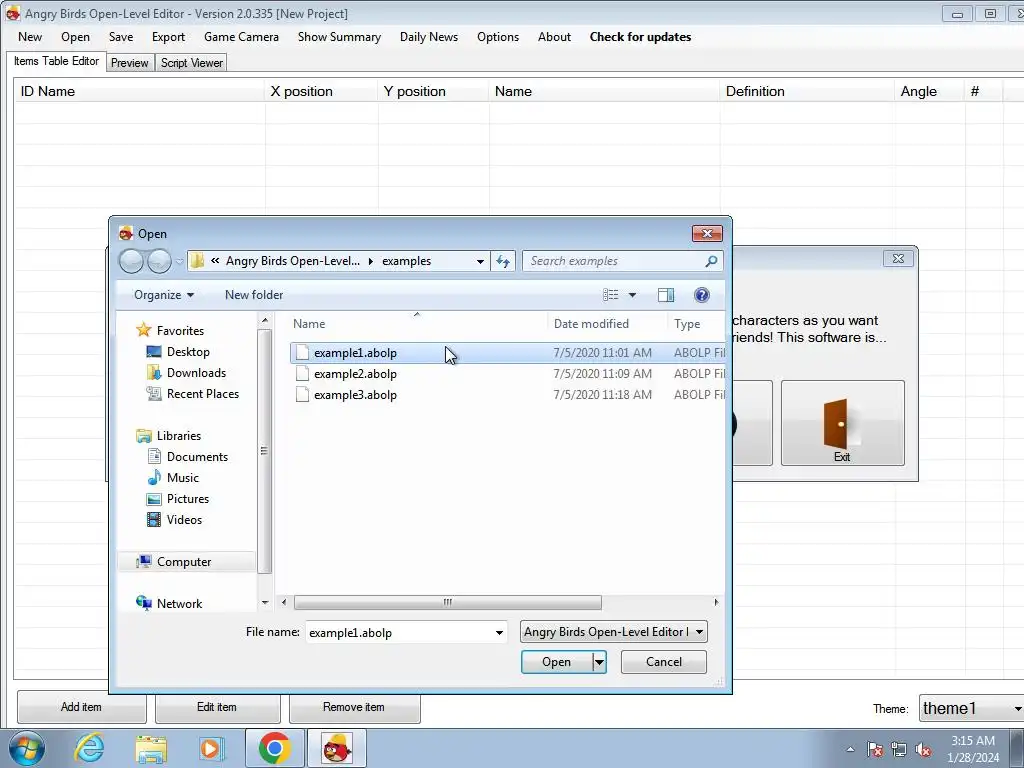Click the search magnifier icon
Viewport: 1024px width, 768px height.
tap(711, 261)
